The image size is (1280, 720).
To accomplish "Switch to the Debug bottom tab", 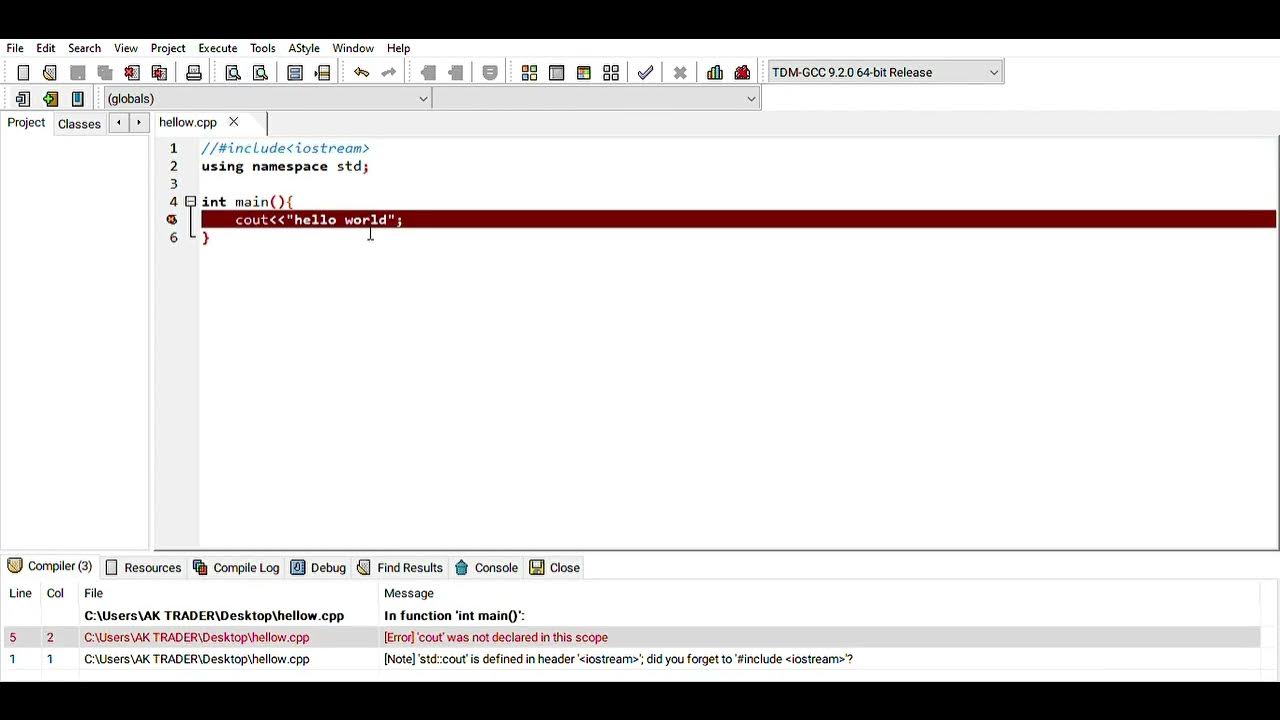I will (318, 567).
